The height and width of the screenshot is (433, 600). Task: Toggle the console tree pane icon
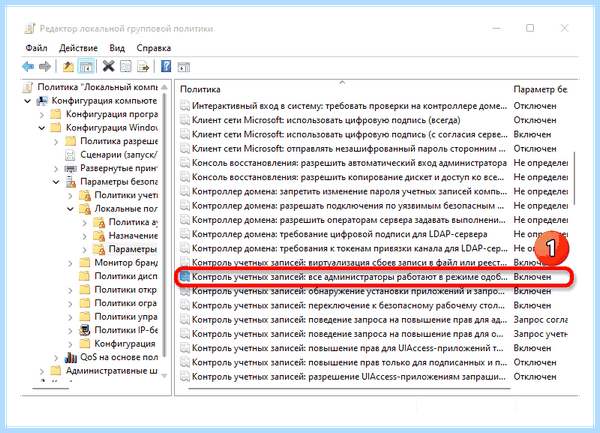86,67
